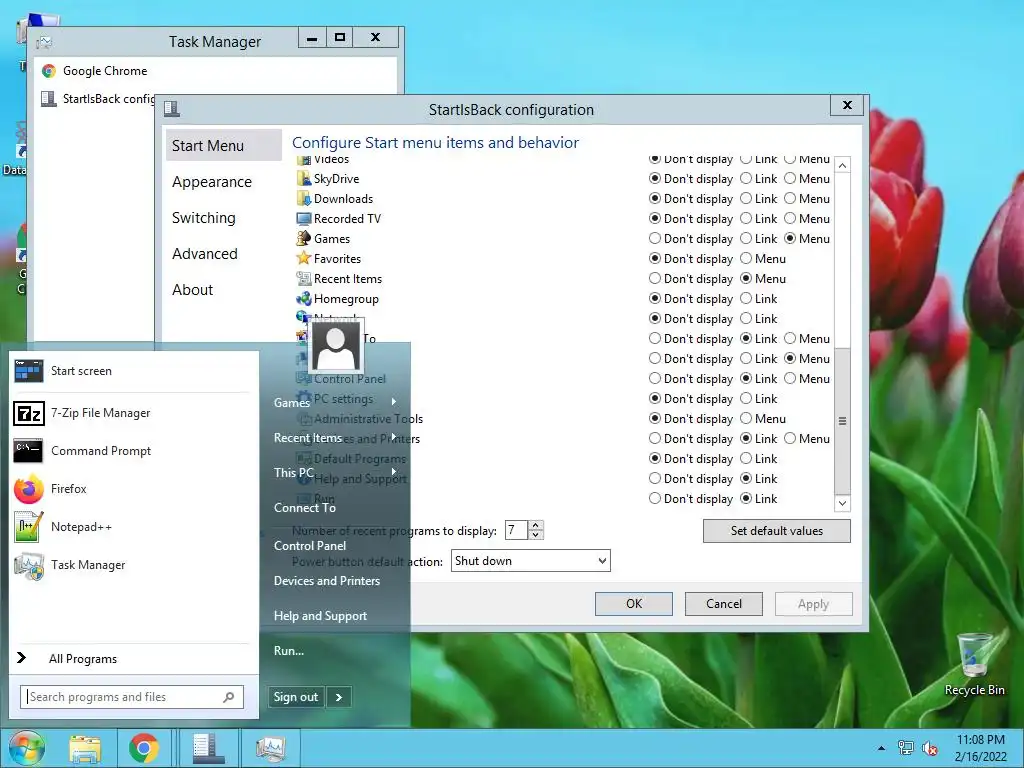This screenshot has height=768, width=1024.
Task: Set SkyDrive to Link
Action: point(746,178)
